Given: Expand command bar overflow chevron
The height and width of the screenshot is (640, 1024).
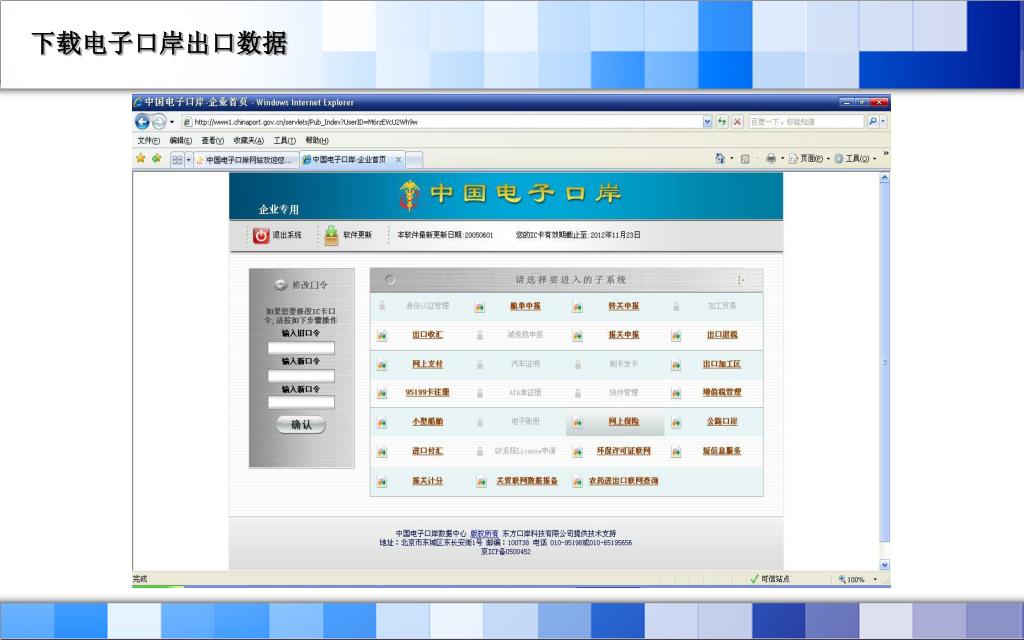Looking at the screenshot, I should tap(886, 154).
